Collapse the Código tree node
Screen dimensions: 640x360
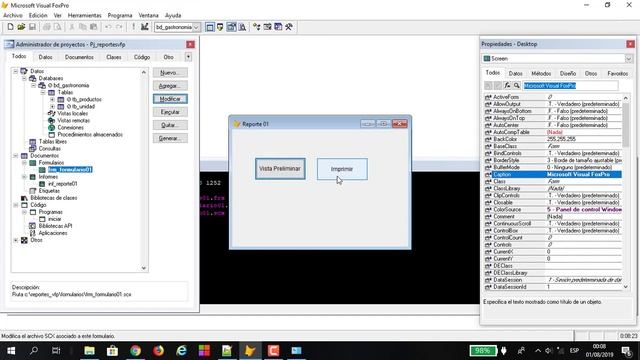point(16,205)
